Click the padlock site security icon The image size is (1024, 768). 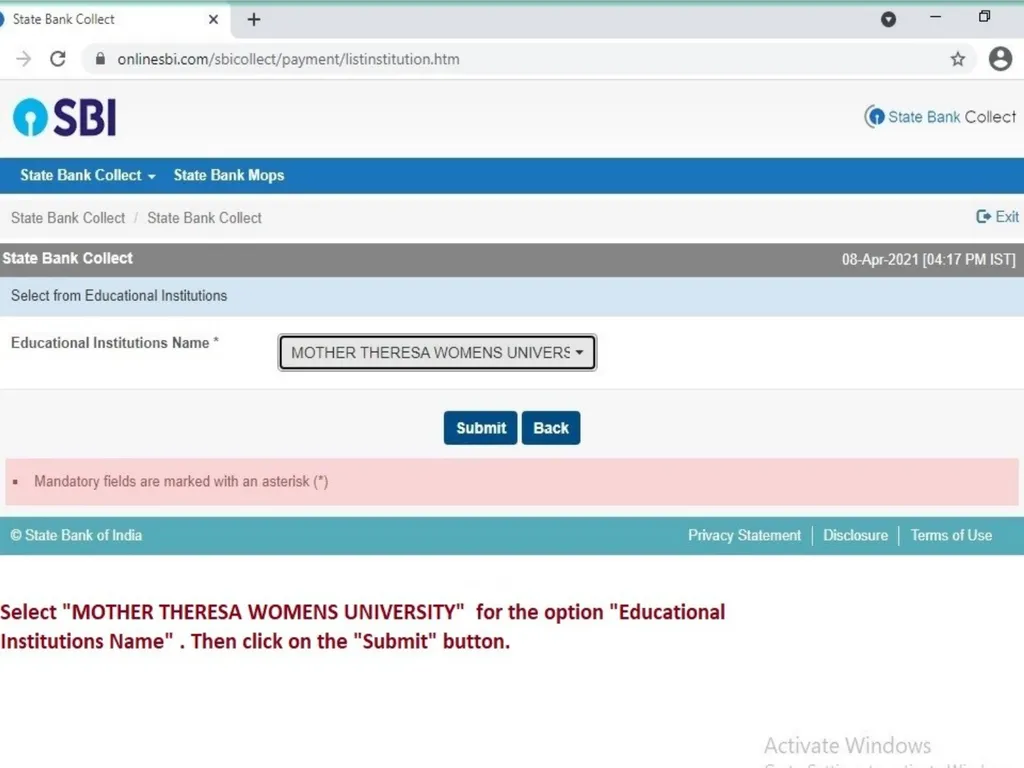point(100,59)
